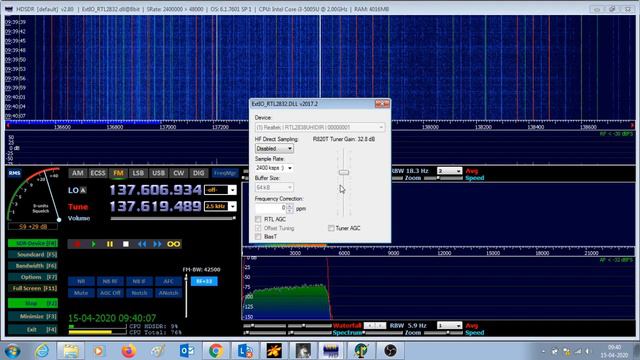Screen dimensions: 640x360
Task: Open the lower Avg dropdown next to RBW 5.9 Hz
Action: tap(449, 326)
